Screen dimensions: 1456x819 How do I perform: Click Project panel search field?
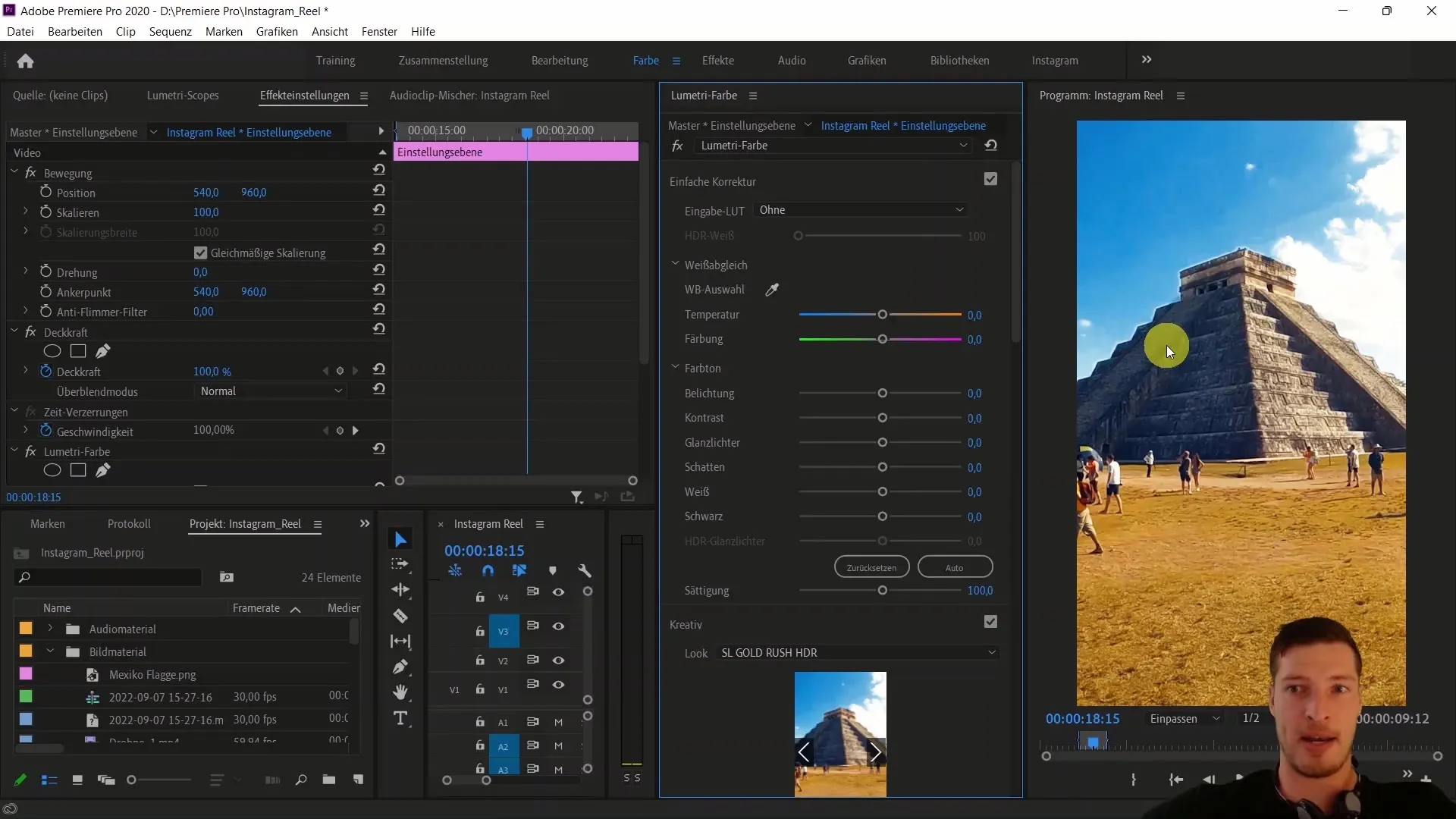pos(108,578)
